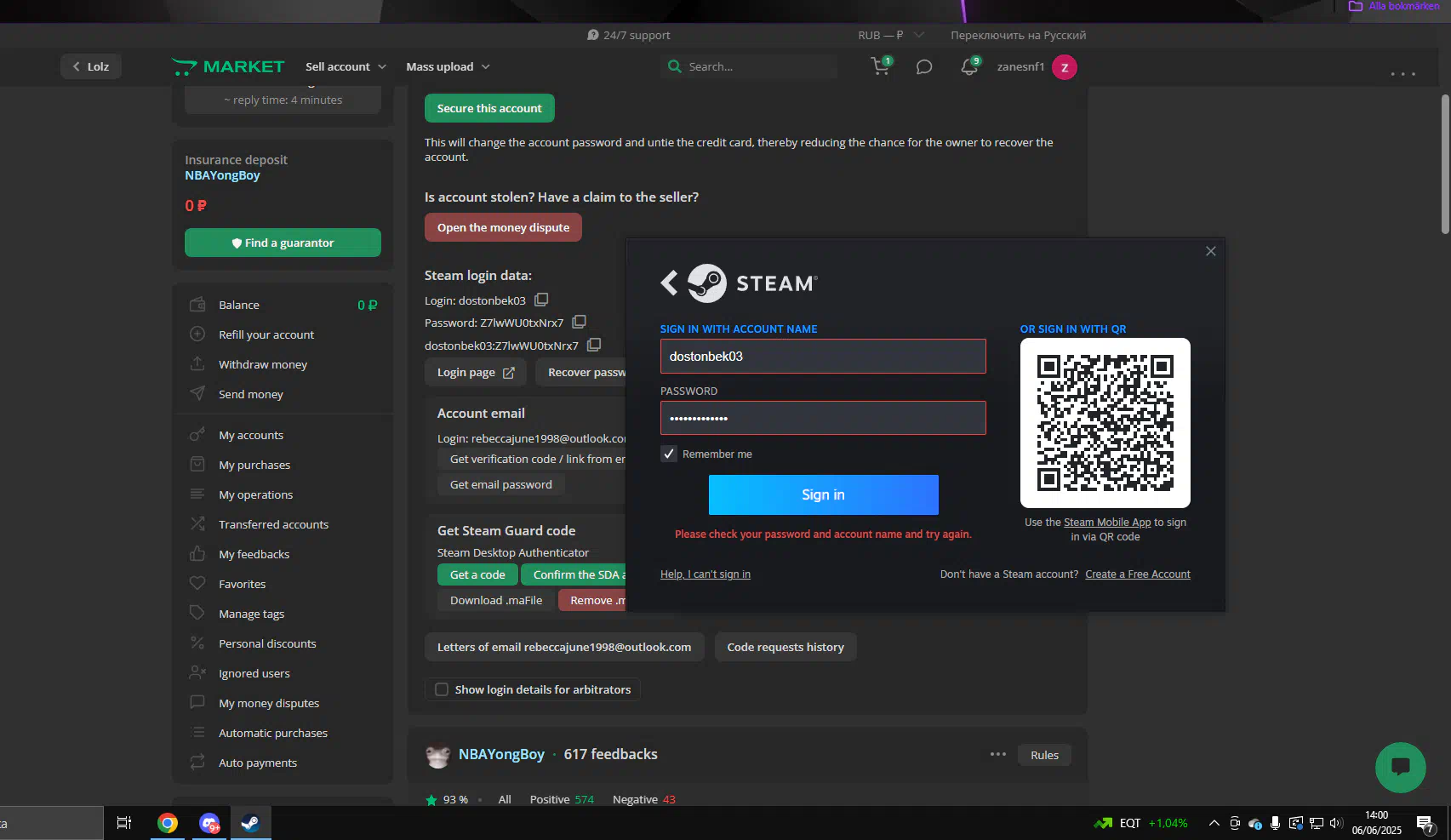Close the Steam sign-in popup

(x=1210, y=251)
